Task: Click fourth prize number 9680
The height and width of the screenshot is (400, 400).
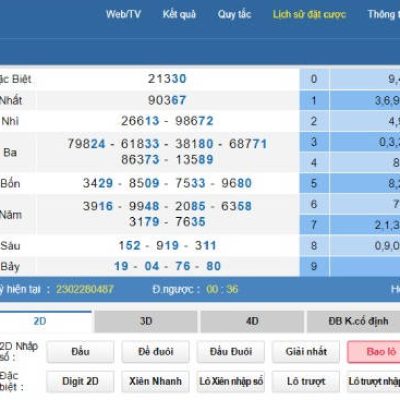Action: coord(237,183)
